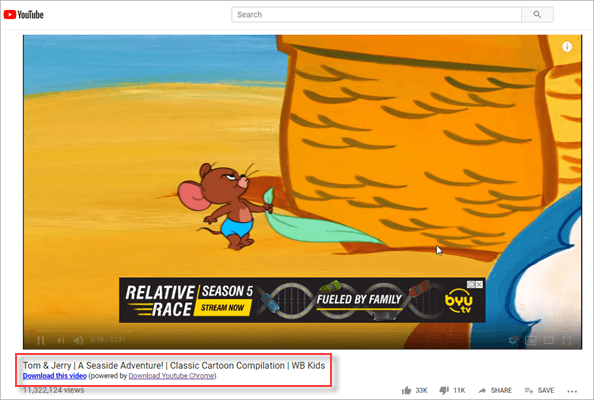The image size is (594, 400).
Task: Click the 0:19 / 23:31 time display
Action: (108, 339)
